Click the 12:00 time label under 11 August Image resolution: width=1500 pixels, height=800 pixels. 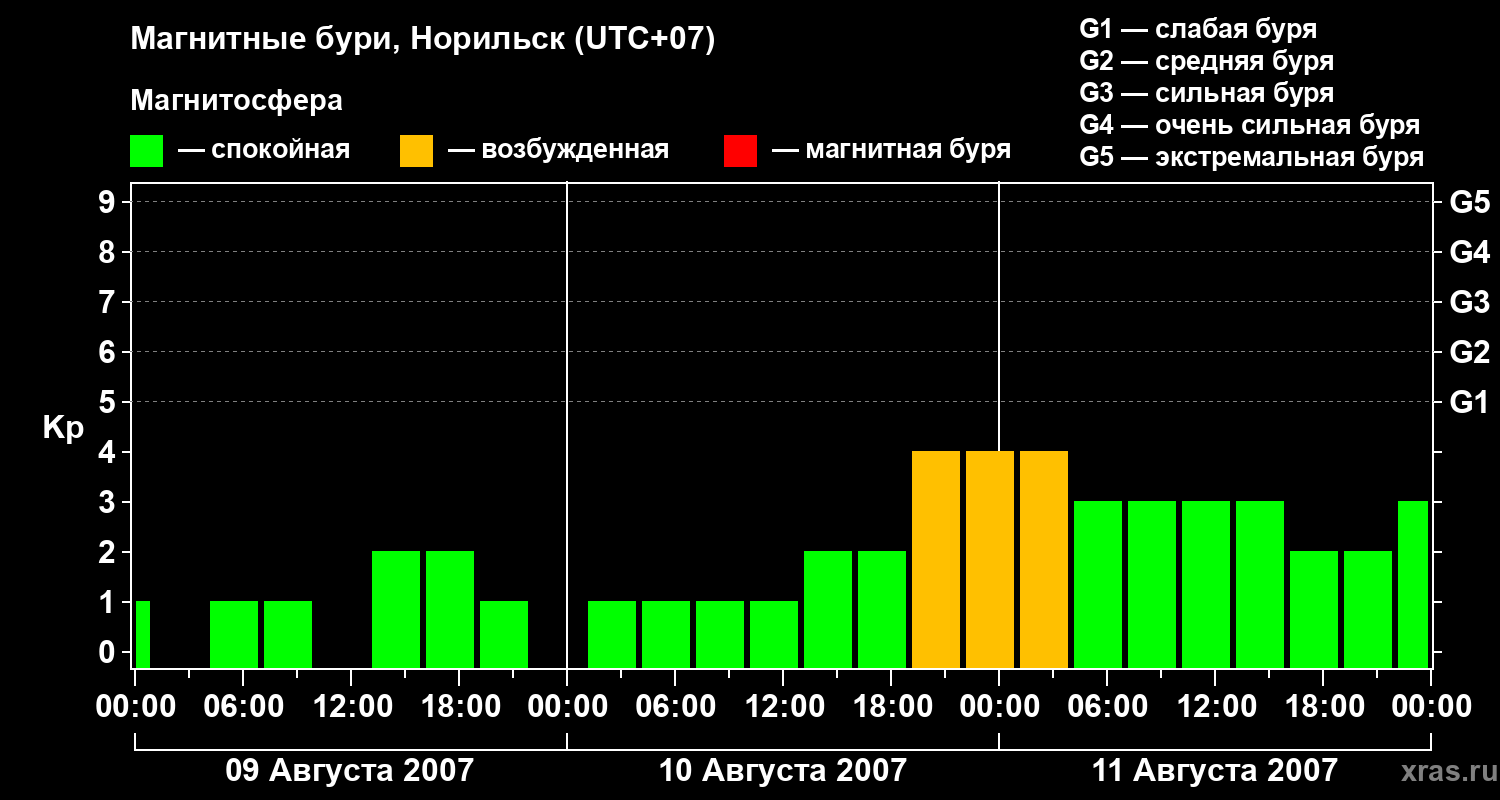(1215, 707)
